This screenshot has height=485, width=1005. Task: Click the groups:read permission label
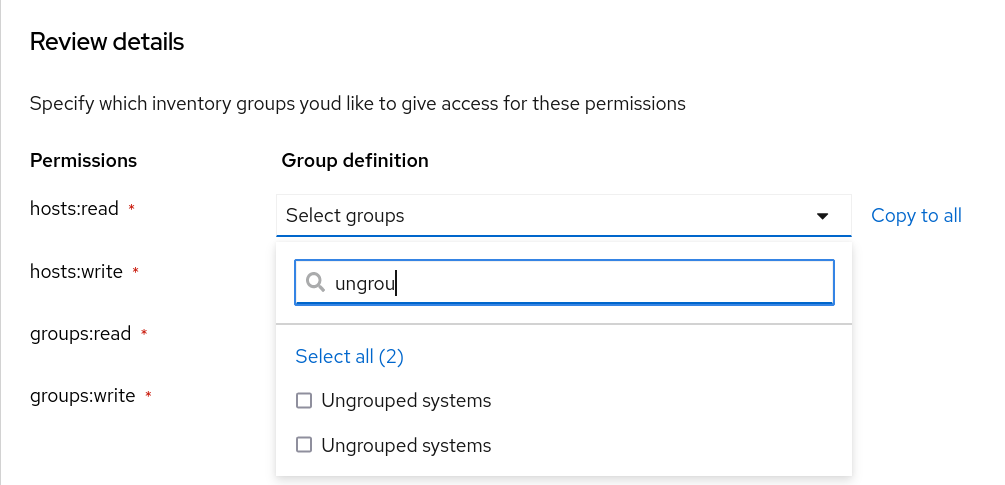coord(81,333)
